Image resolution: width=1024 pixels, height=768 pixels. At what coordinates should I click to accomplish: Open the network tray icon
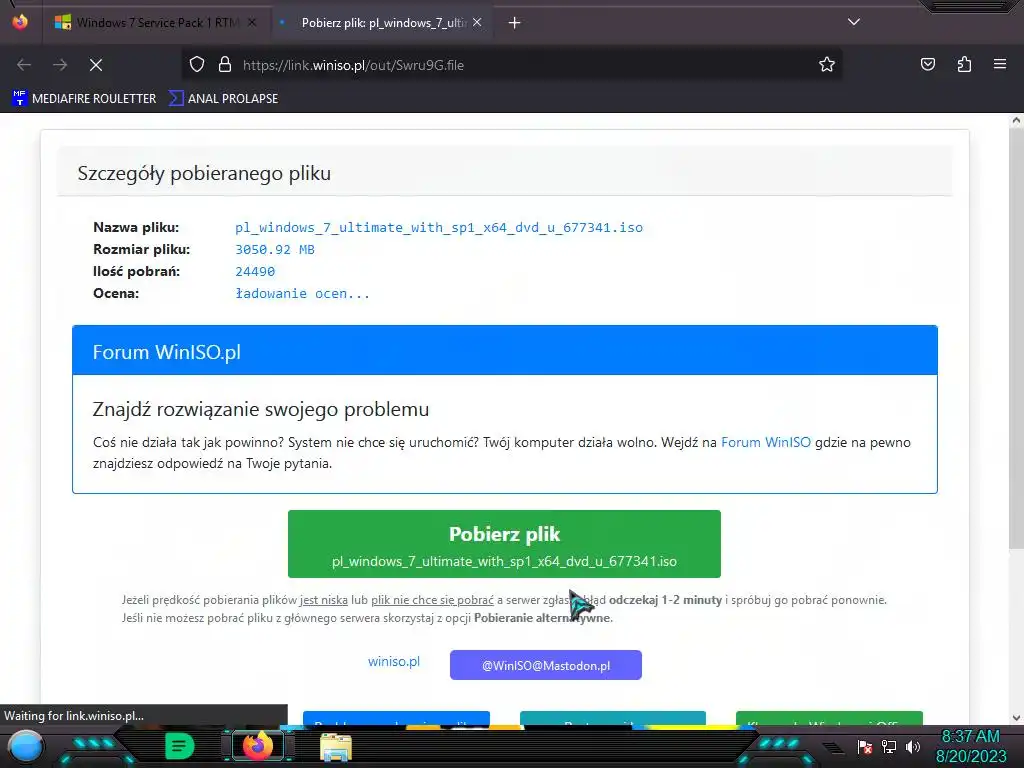pos(889,746)
